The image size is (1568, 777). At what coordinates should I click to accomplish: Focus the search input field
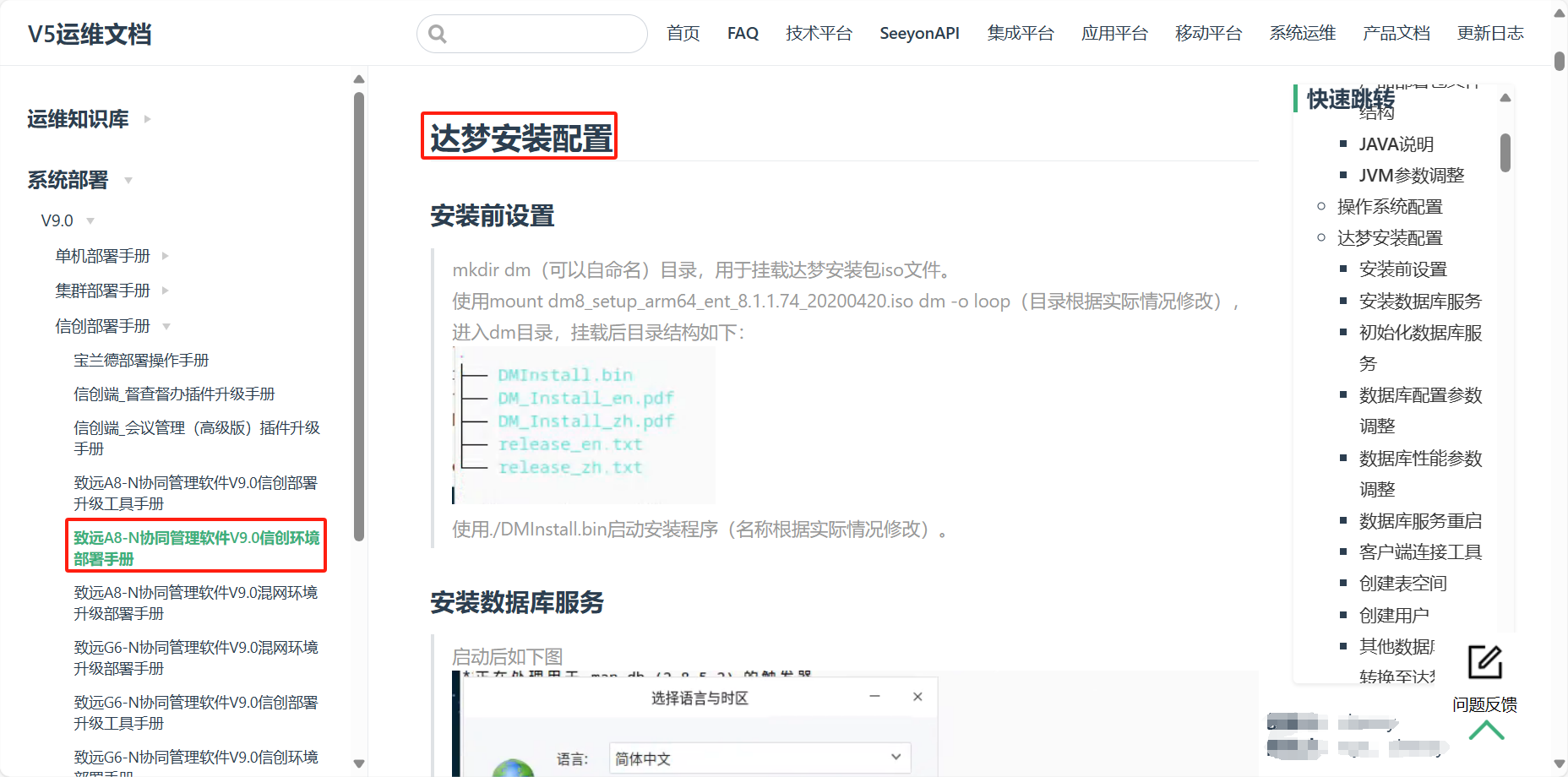point(532,34)
